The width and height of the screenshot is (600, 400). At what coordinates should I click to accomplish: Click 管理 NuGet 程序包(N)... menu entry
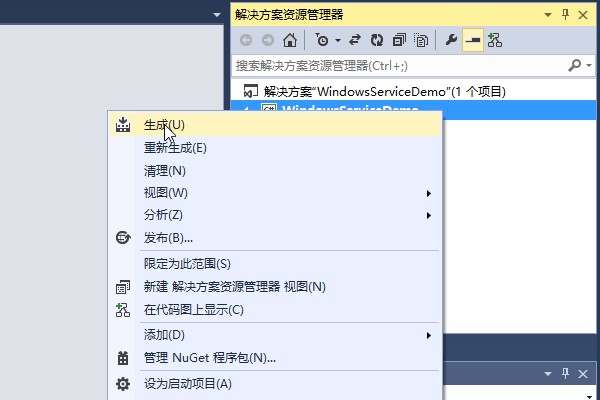pos(209,357)
